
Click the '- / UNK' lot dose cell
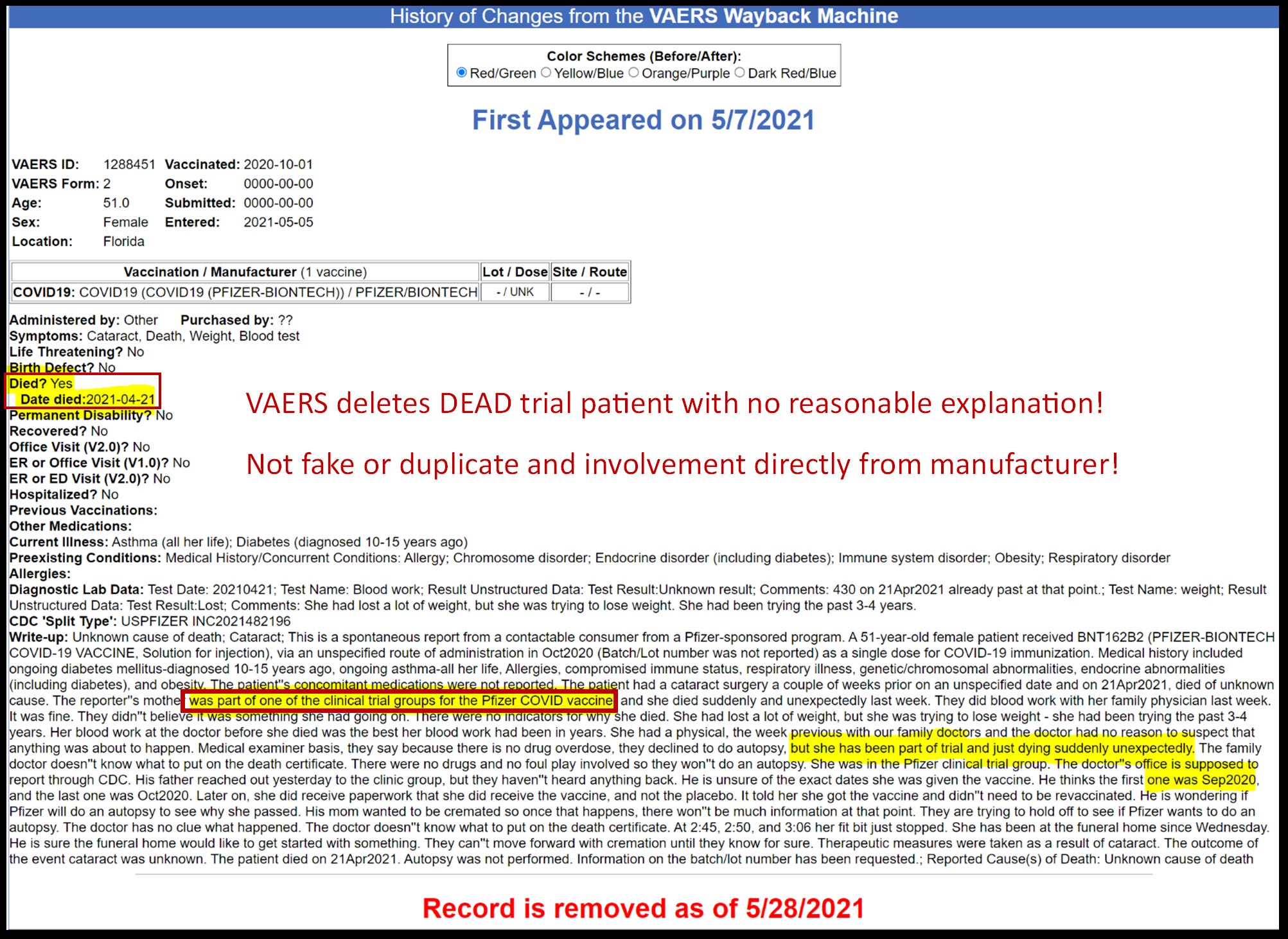pos(515,292)
